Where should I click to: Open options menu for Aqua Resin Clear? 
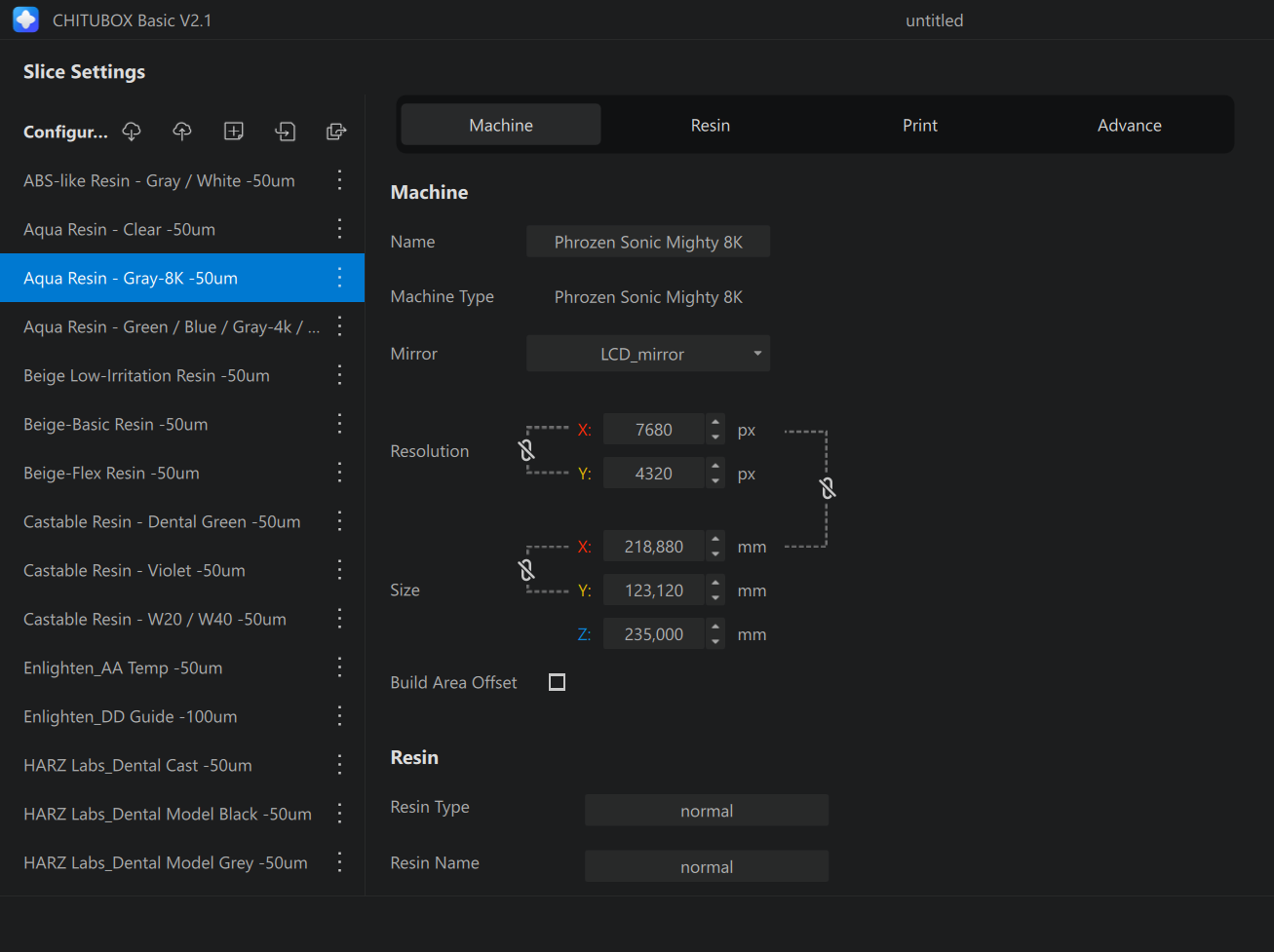[339, 229]
